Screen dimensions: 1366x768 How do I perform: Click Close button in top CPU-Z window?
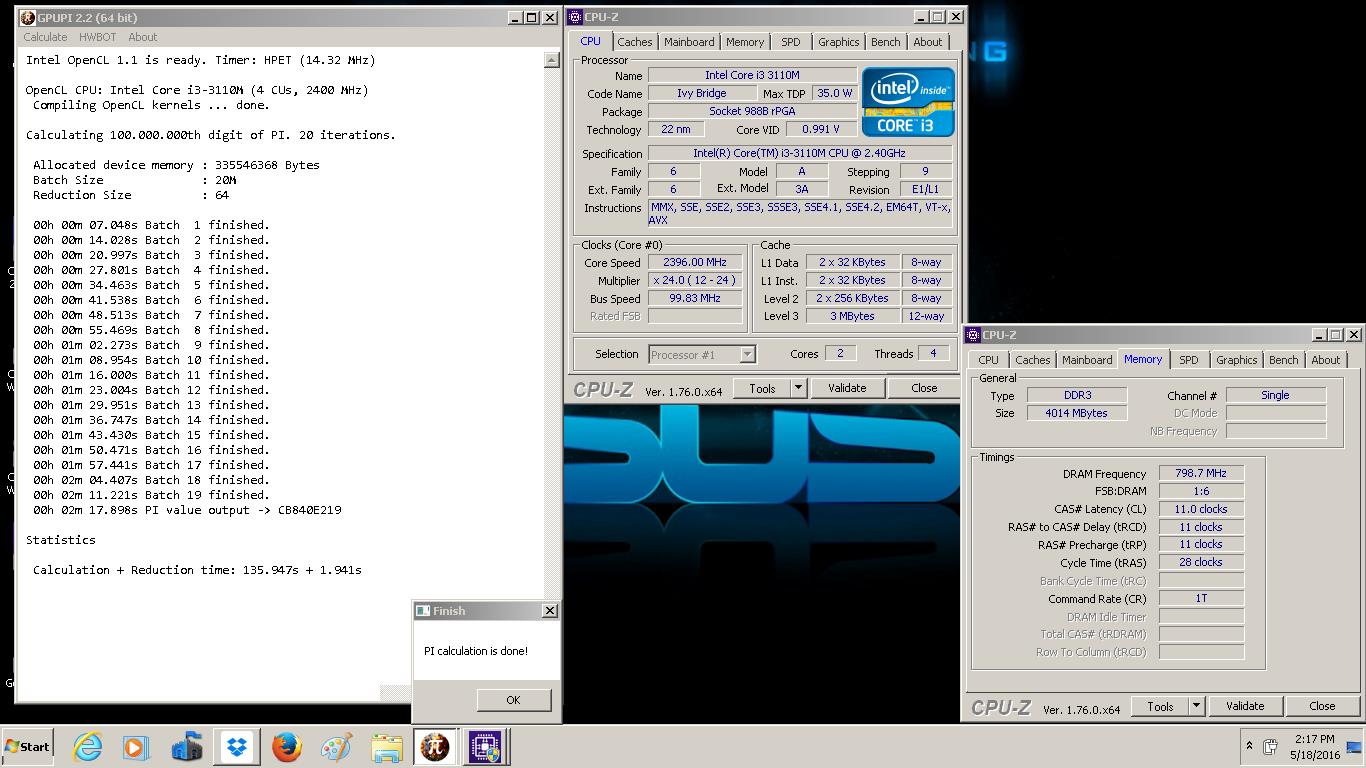(924, 388)
